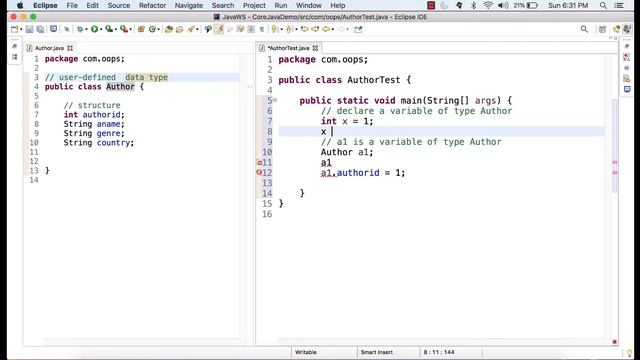Screen dimensions: 640x360
Task: Click the overview ruler error marker for line 12
Action: click(x=615, y=173)
